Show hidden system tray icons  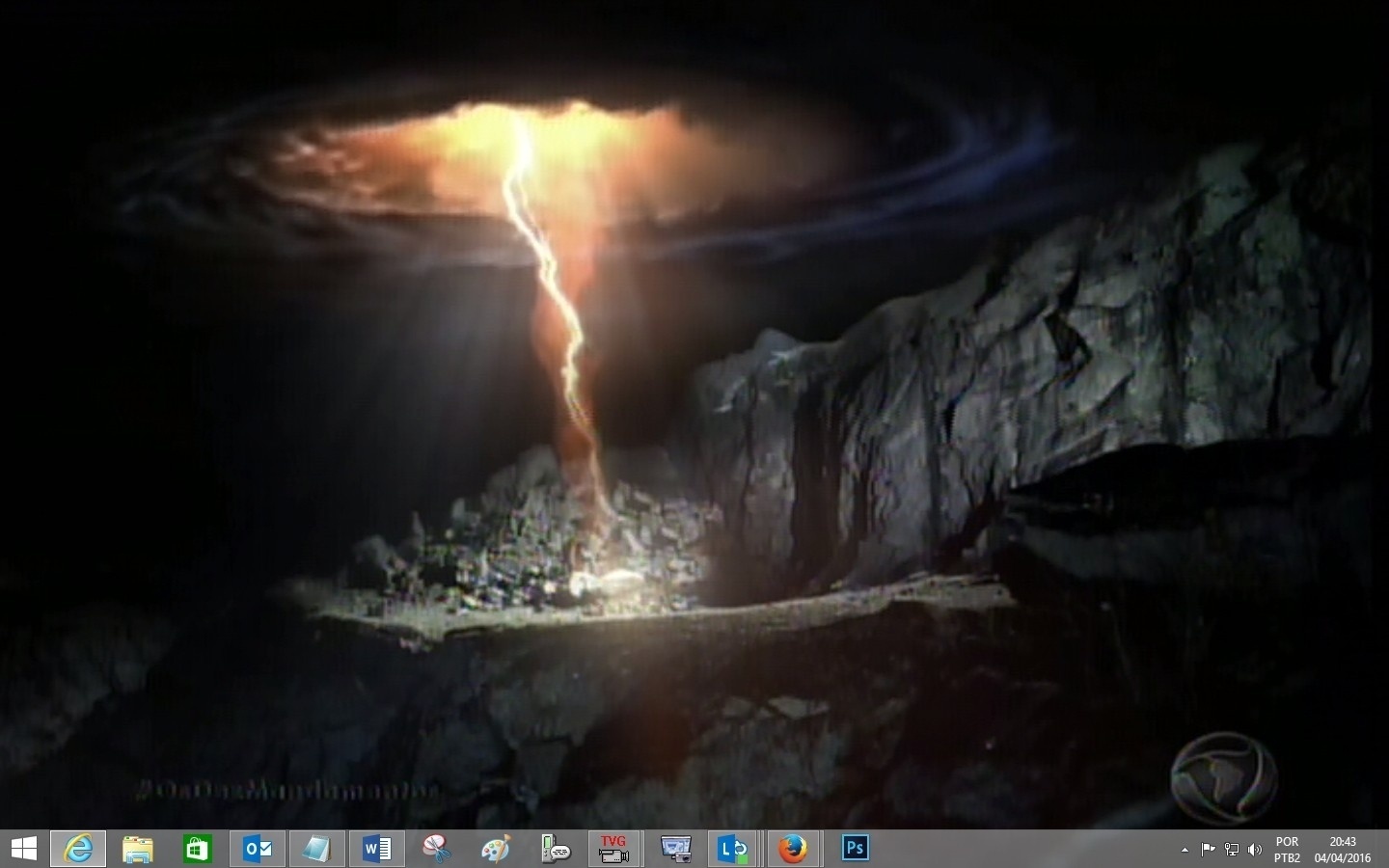pos(1185,850)
